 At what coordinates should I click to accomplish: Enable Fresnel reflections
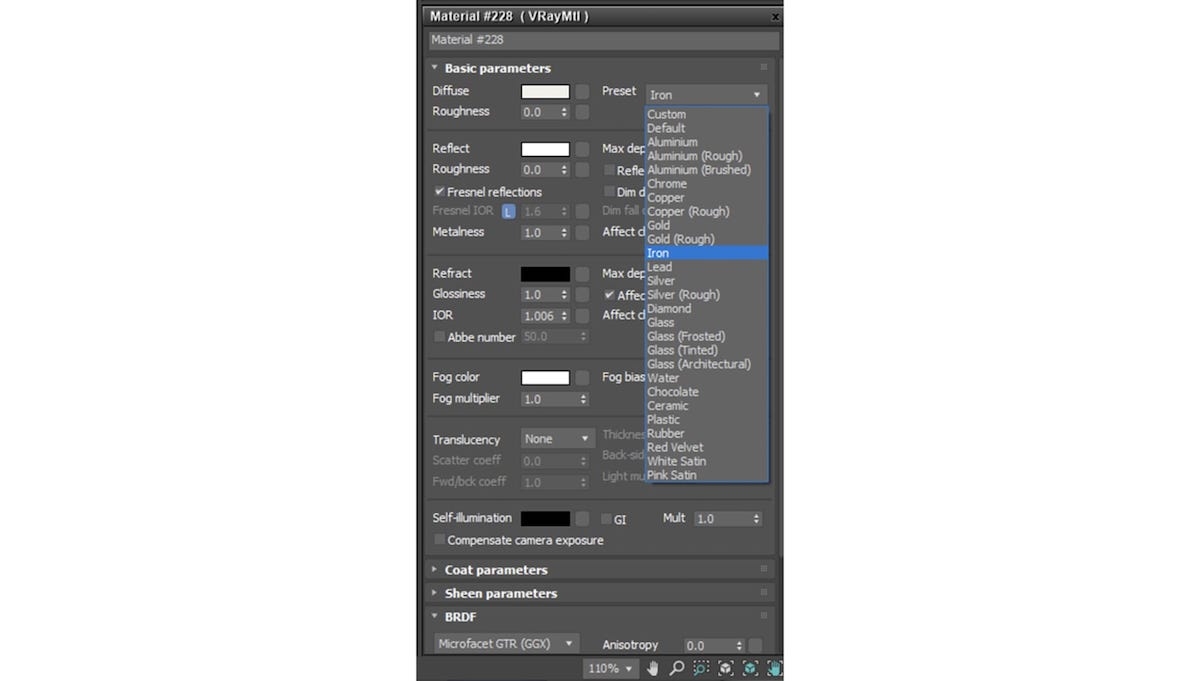[438, 191]
